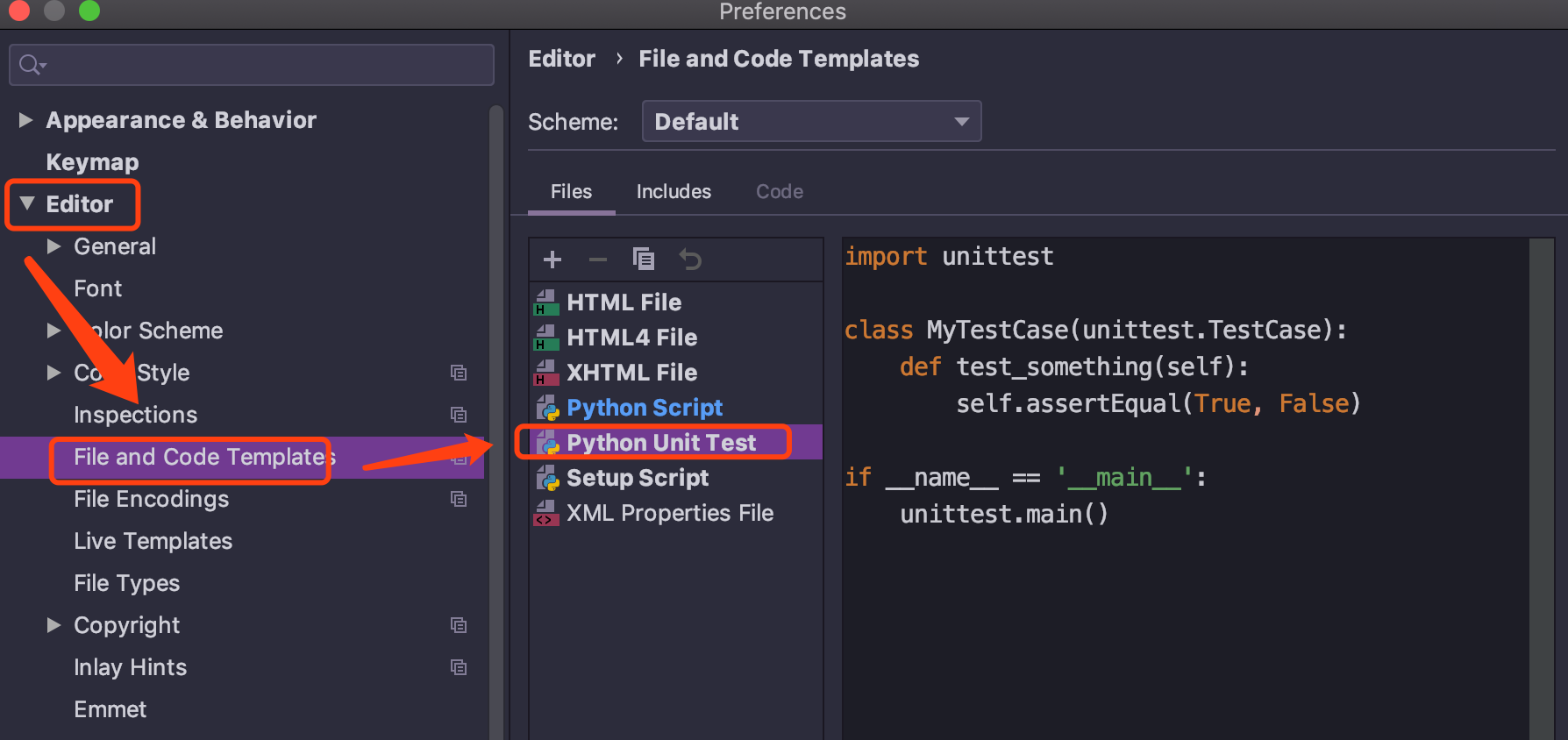Open the Scheme dropdown showing Default
Image resolution: width=1568 pixels, height=740 pixels.
coord(811,121)
